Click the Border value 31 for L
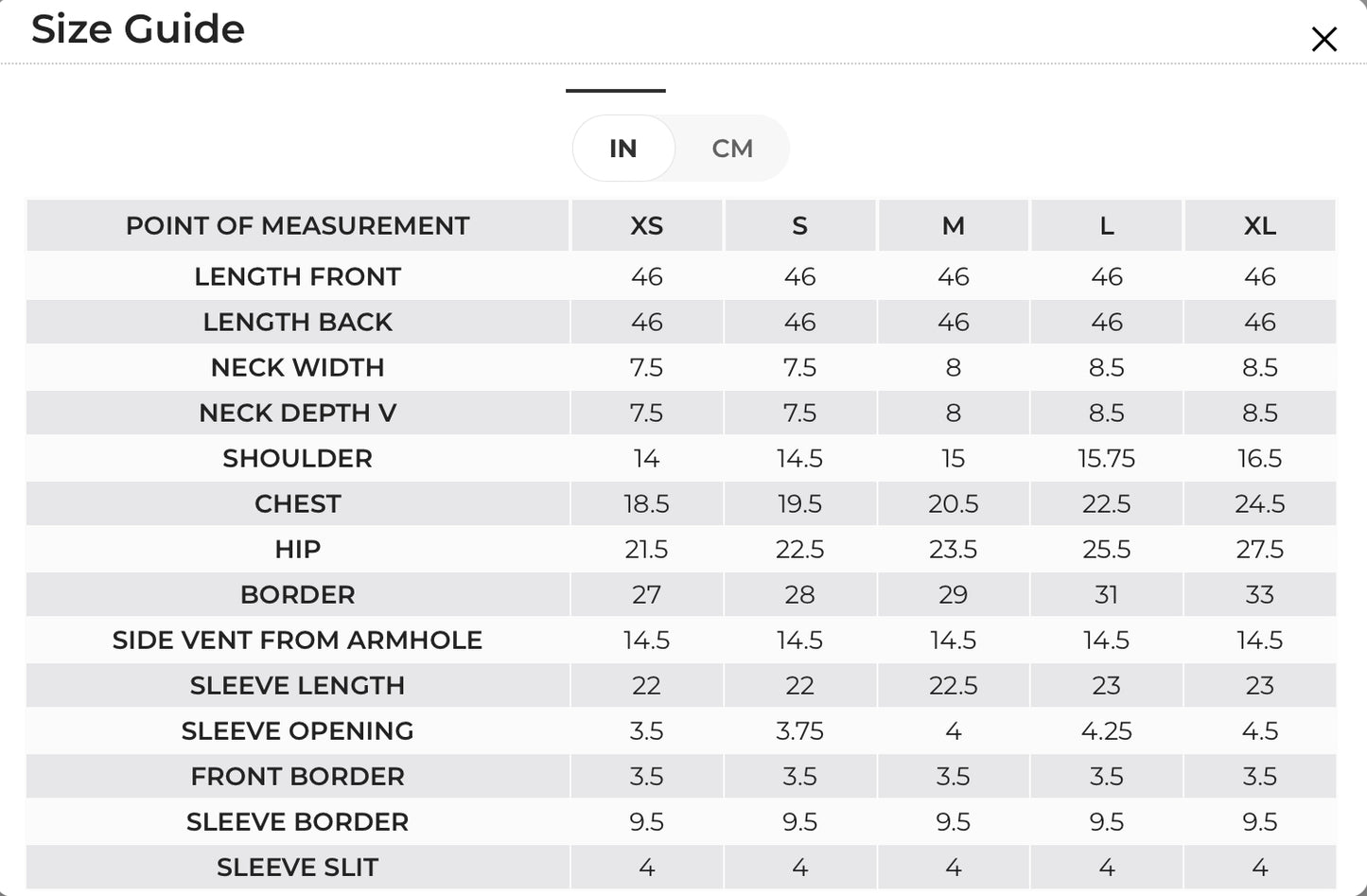This screenshot has height=896, width=1367. pos(1107,594)
